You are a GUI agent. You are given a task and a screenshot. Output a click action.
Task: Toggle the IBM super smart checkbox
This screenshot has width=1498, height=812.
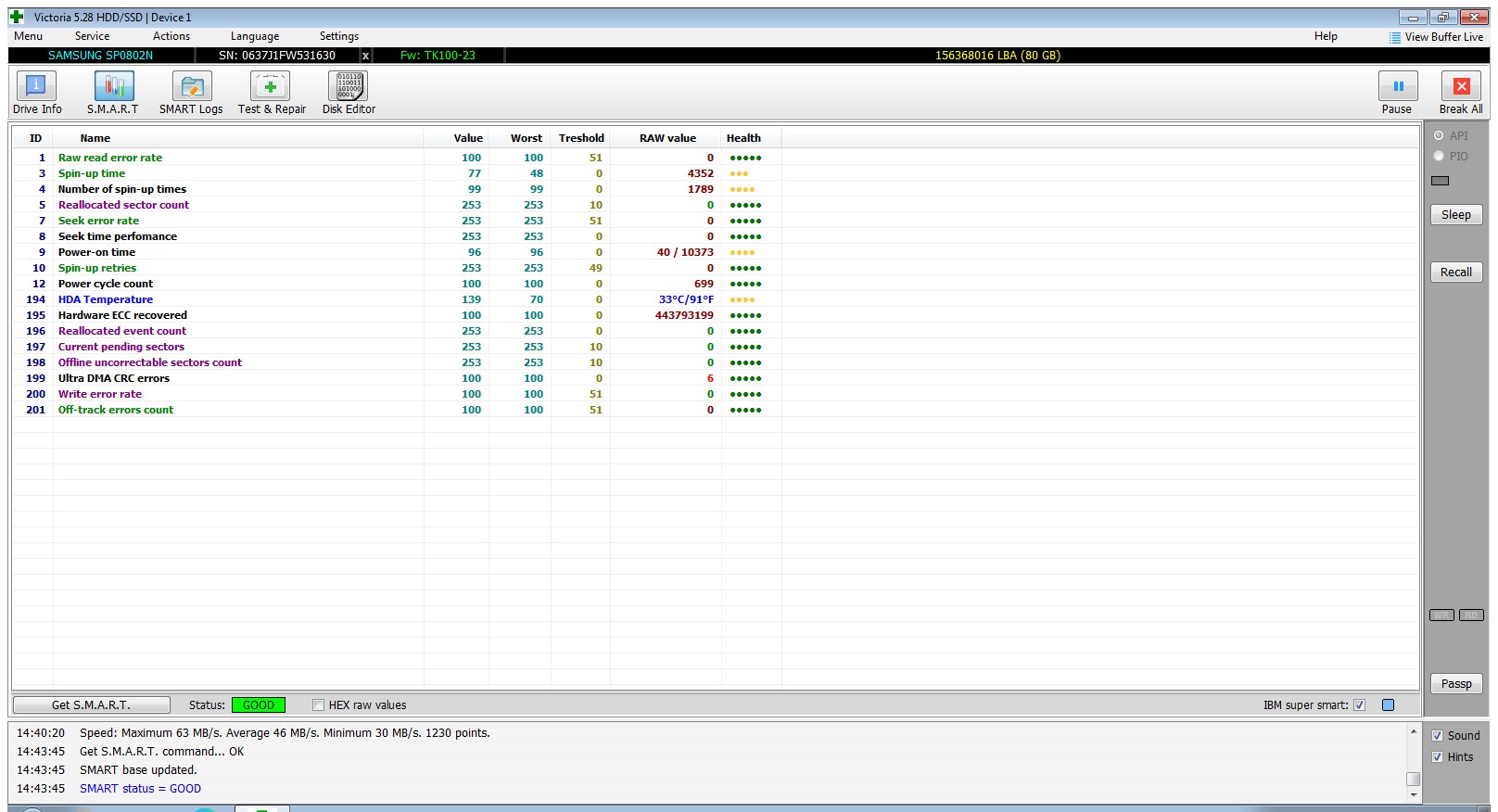coord(1359,705)
